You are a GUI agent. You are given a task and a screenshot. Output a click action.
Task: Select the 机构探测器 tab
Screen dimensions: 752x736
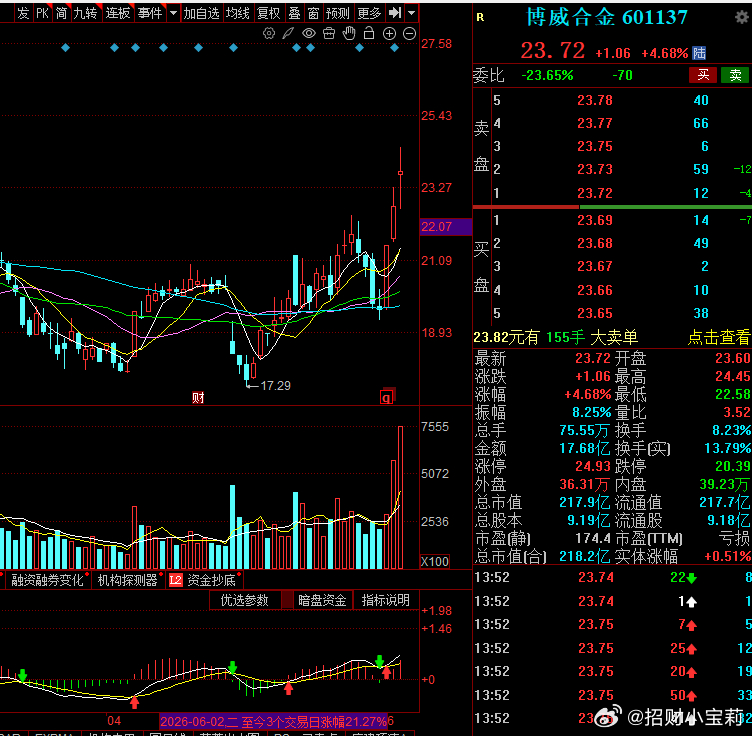pos(128,580)
